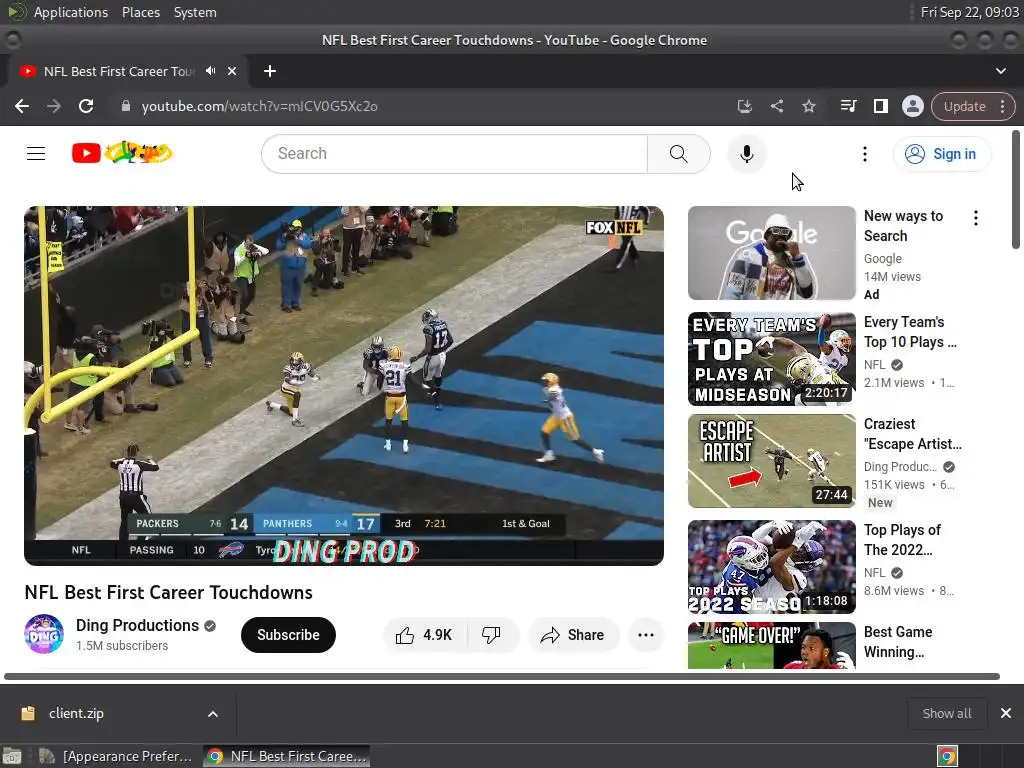The width and height of the screenshot is (1024, 768).
Task: Click the site lock icon
Action: click(125, 106)
